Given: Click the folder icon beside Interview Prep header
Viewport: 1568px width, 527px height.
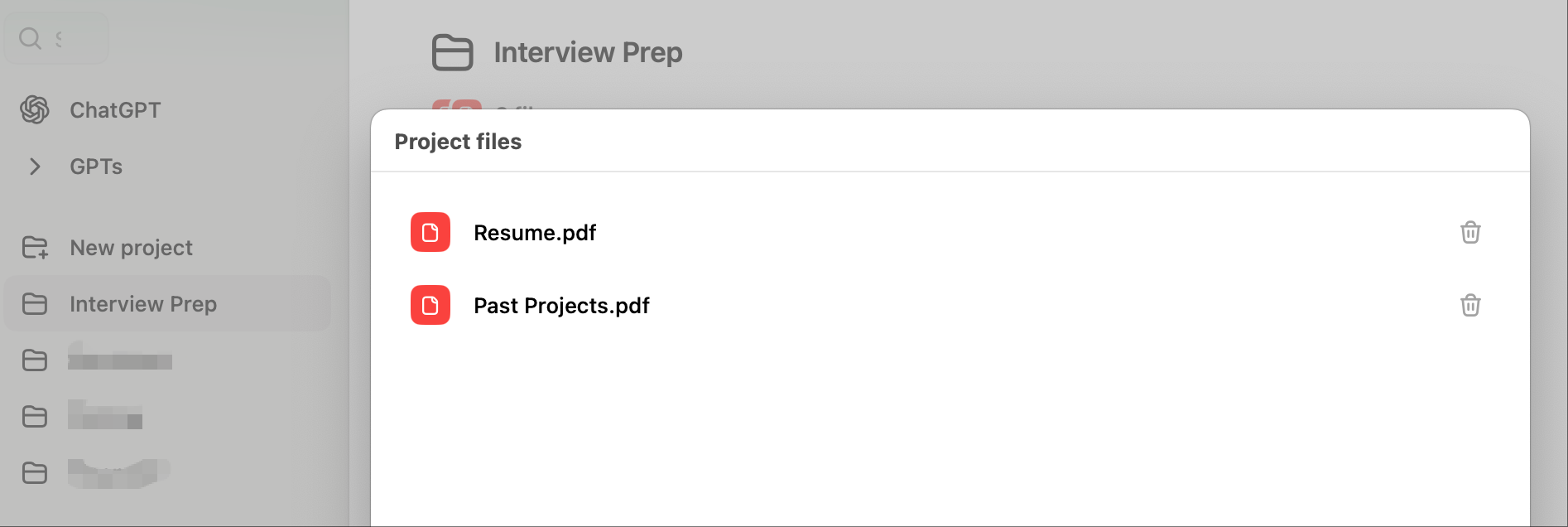Looking at the screenshot, I should 452,52.
